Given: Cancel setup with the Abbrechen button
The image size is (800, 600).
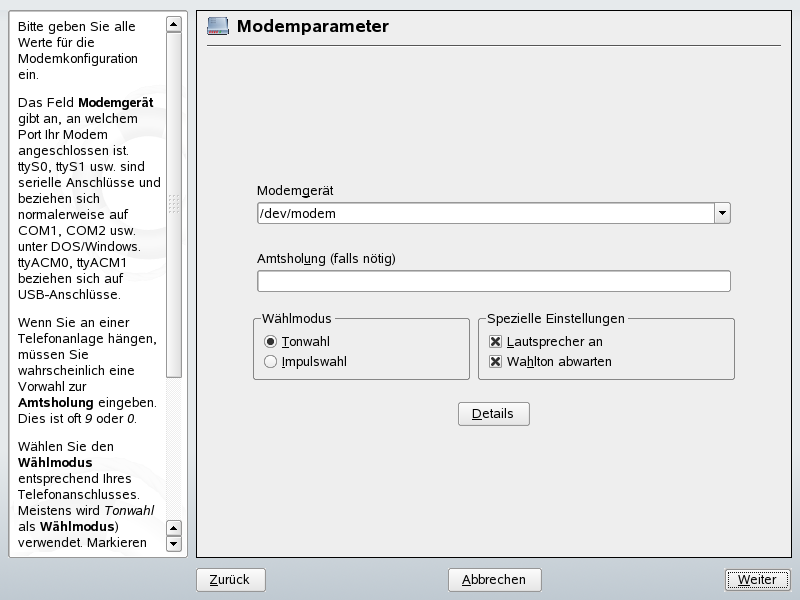Looking at the screenshot, I should tap(494, 580).
